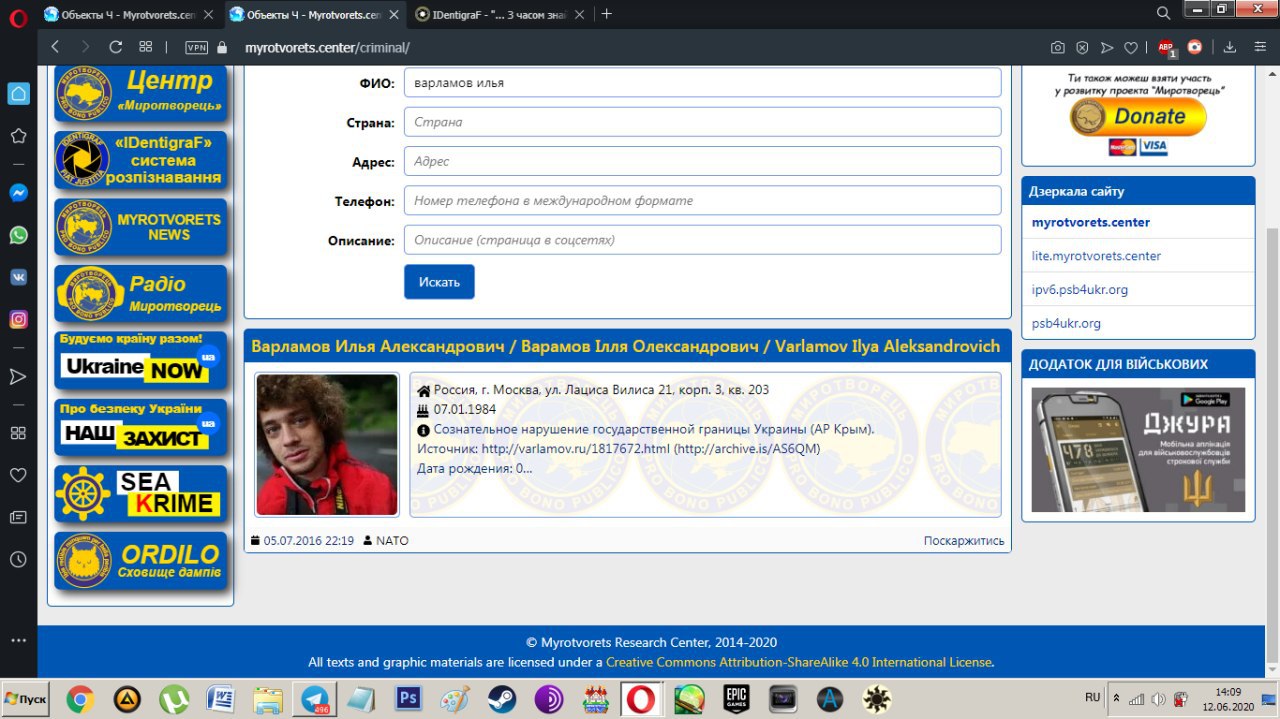
Task: Open the Ukraine NOW banner
Action: pyautogui.click(x=141, y=360)
